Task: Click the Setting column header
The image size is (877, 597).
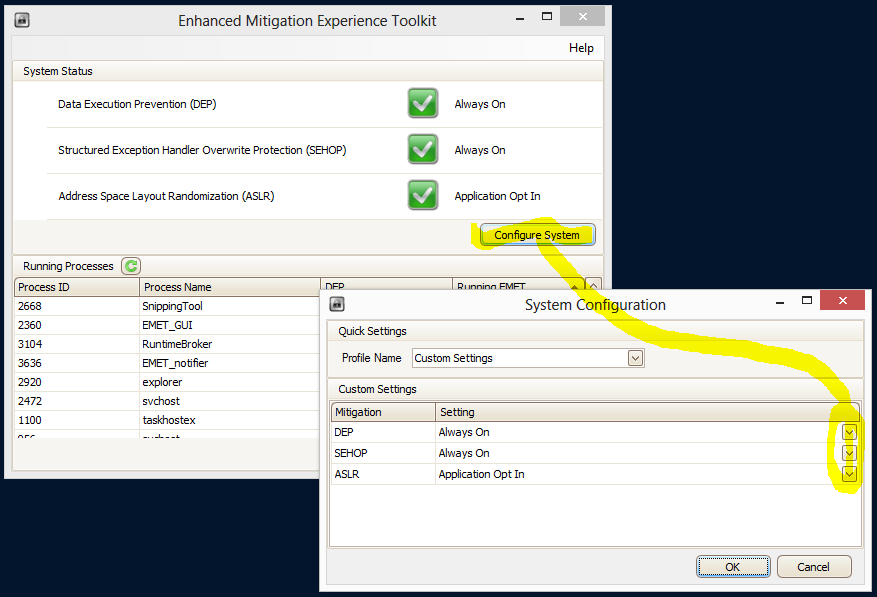Action: [648, 412]
